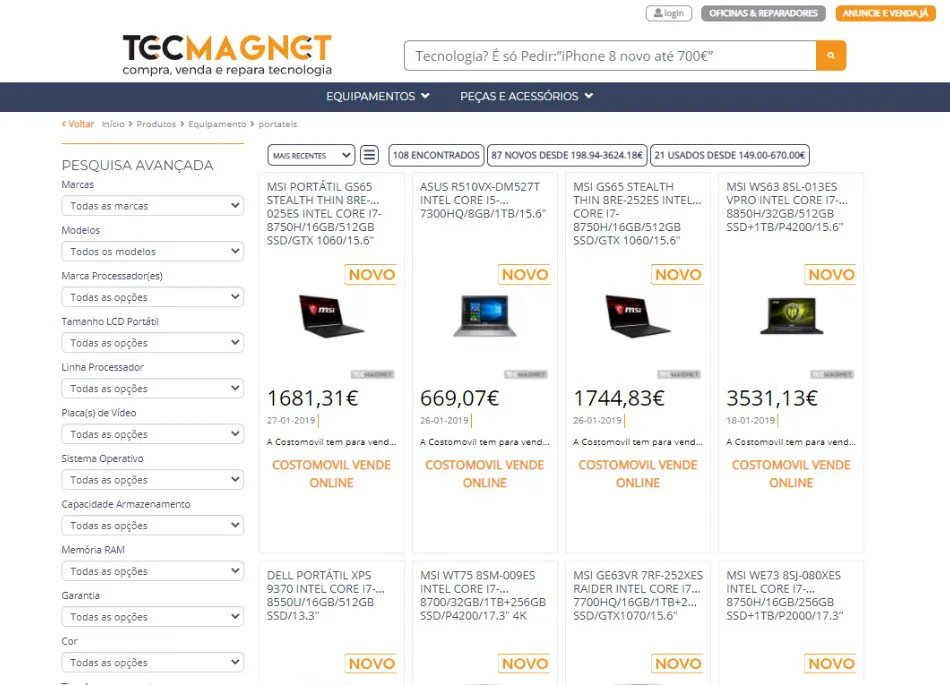This screenshot has height=685, width=950.
Task: Expand Sistema Operativo dropdown
Action: click(153, 480)
